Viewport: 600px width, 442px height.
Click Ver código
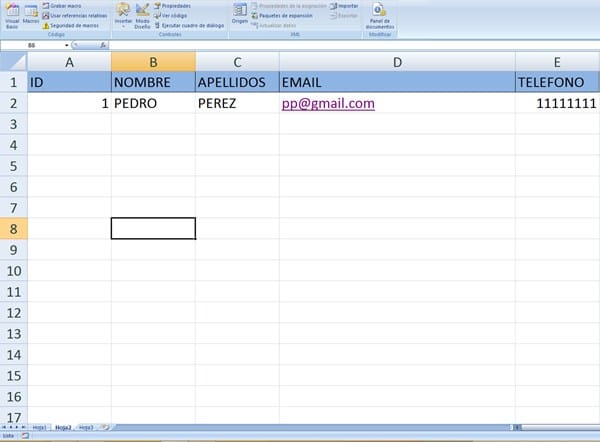click(171, 16)
